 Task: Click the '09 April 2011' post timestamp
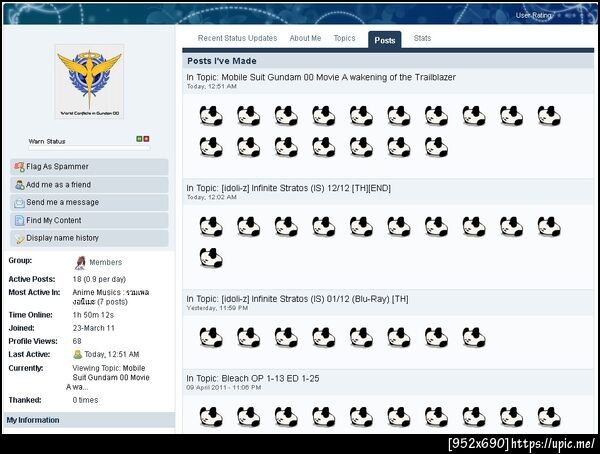pyautogui.click(x=224, y=387)
